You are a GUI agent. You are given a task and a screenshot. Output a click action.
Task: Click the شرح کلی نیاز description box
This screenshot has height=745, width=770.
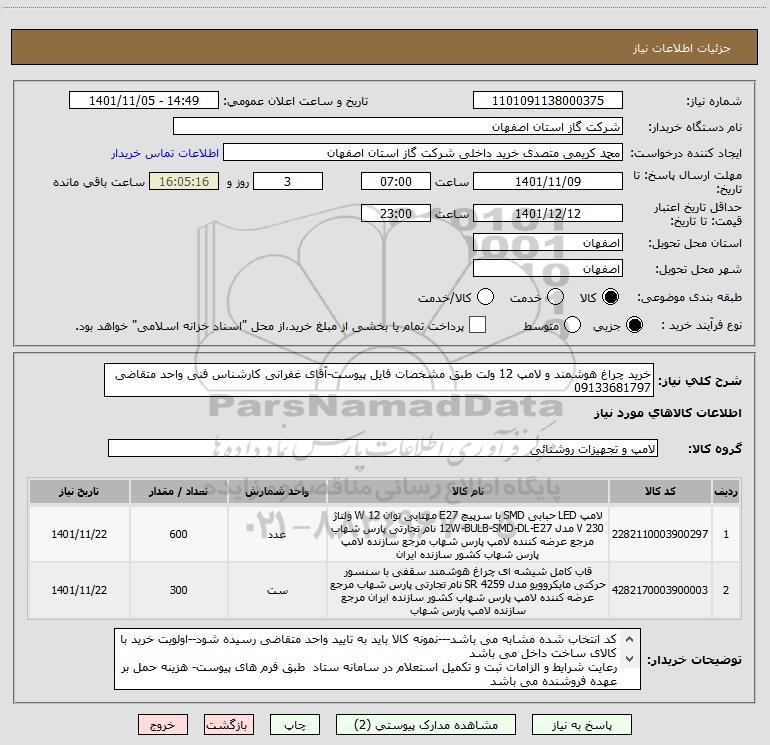(x=379, y=380)
